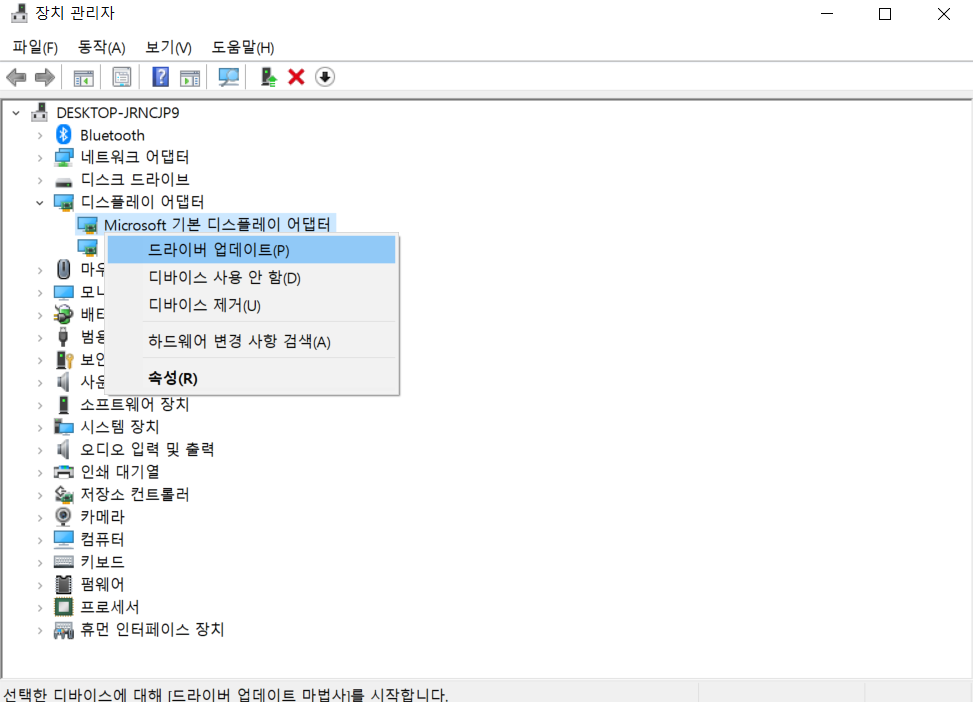Click the 컴퓨터 monitor icon
The image size is (973, 702).
pyautogui.click(x=63, y=539)
